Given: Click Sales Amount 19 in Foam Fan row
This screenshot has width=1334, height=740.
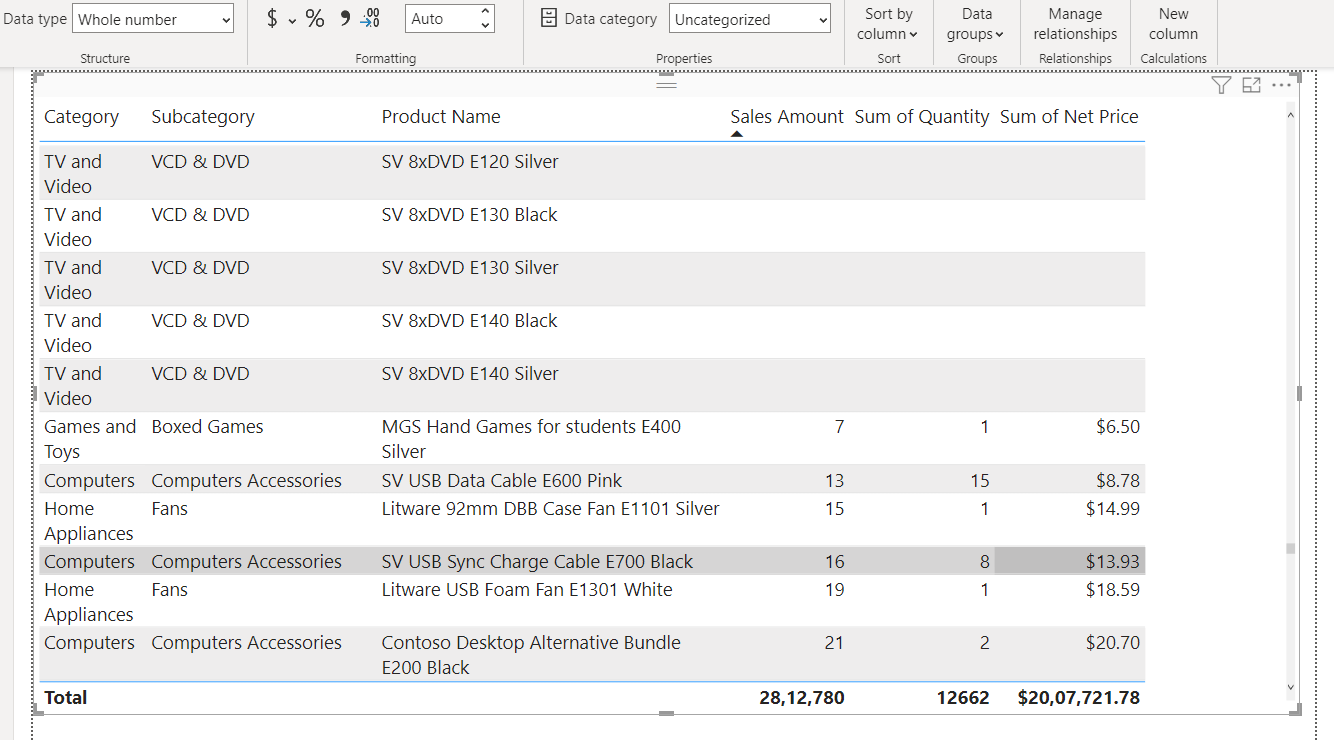Looking at the screenshot, I should click(834, 590).
